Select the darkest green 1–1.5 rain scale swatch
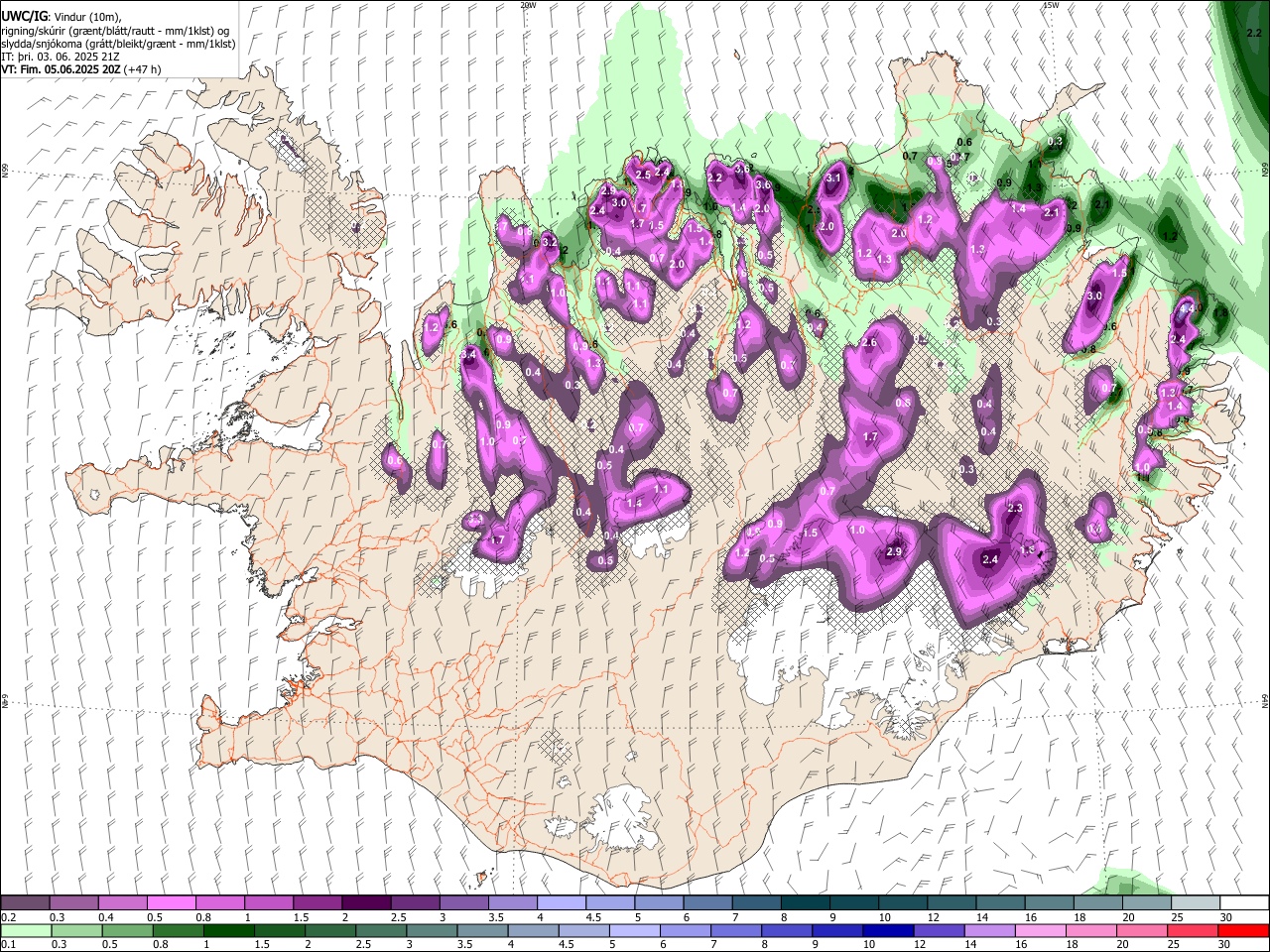The height and width of the screenshot is (952, 1270). point(228,930)
